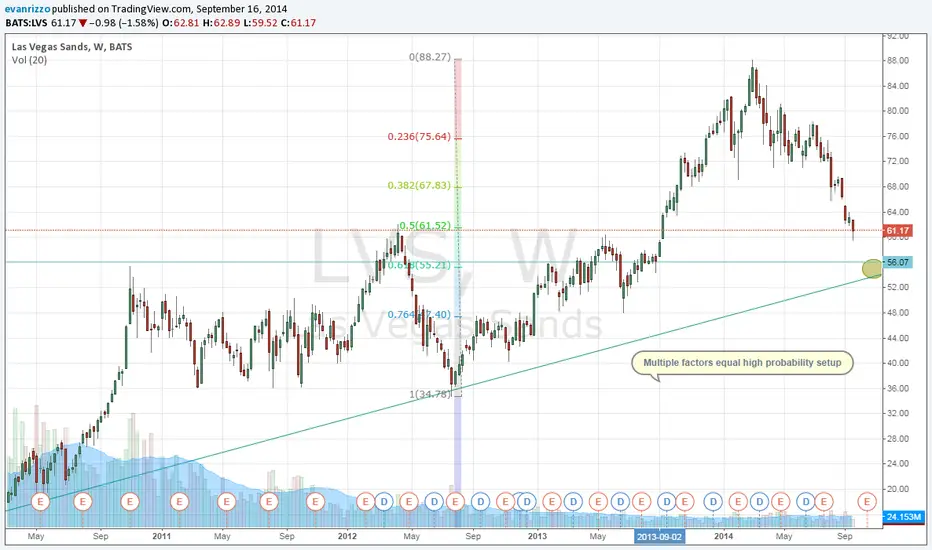Click the 88.00 price axis label
The height and width of the screenshot is (550, 932).
point(898,60)
